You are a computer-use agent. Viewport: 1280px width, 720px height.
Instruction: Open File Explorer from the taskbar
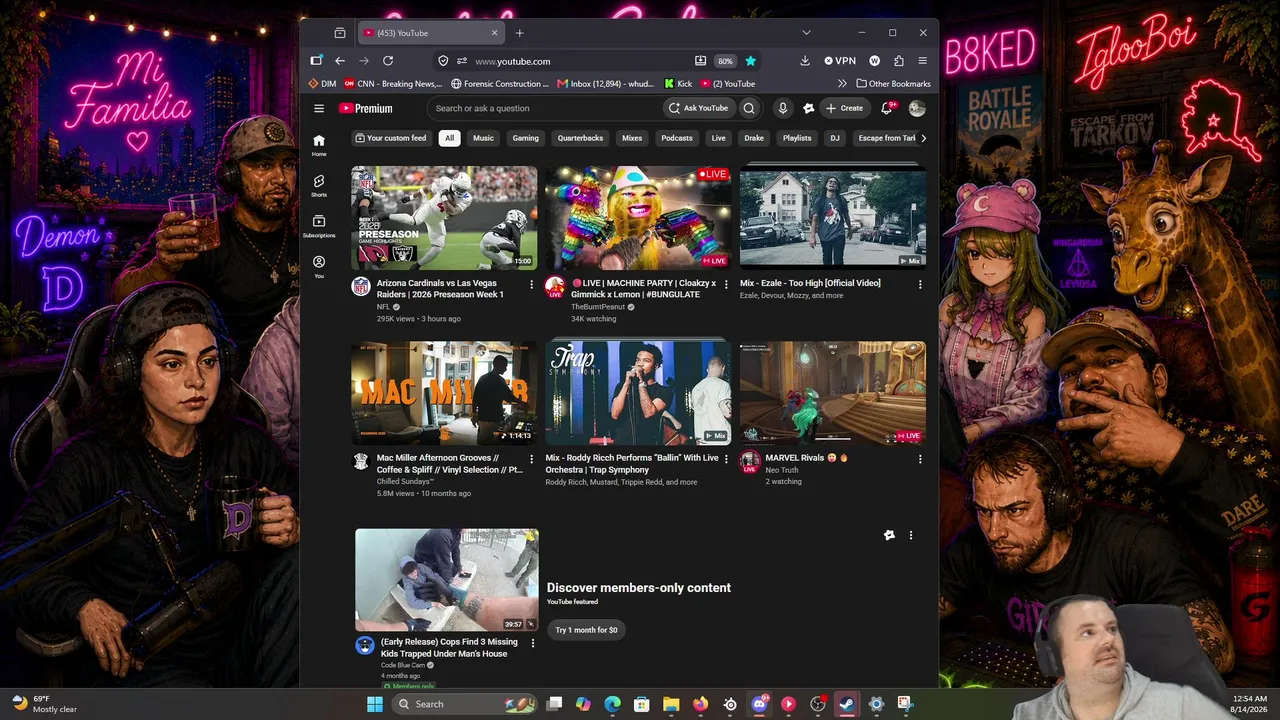[x=671, y=704]
